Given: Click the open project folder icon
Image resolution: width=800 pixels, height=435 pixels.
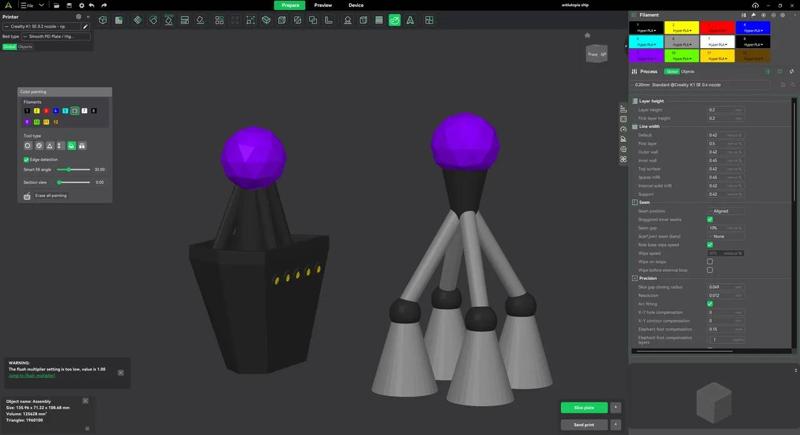Looking at the screenshot, I should [57, 5].
